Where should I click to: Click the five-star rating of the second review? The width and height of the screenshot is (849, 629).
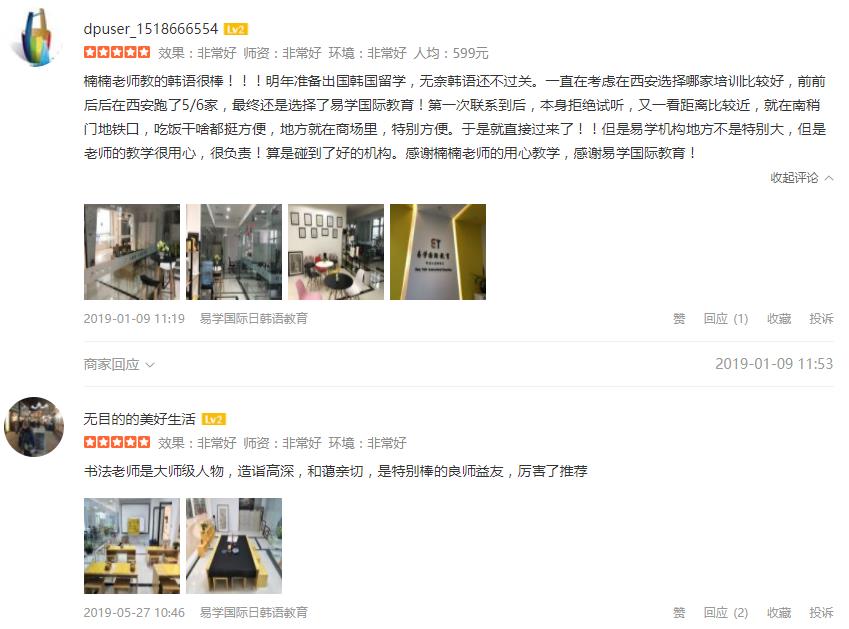117,442
